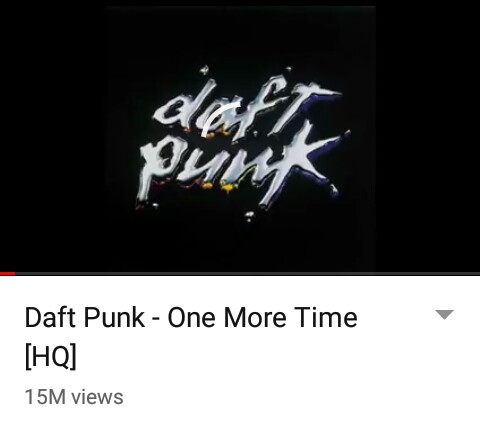Click the black letterbox left of the video

[53, 136]
